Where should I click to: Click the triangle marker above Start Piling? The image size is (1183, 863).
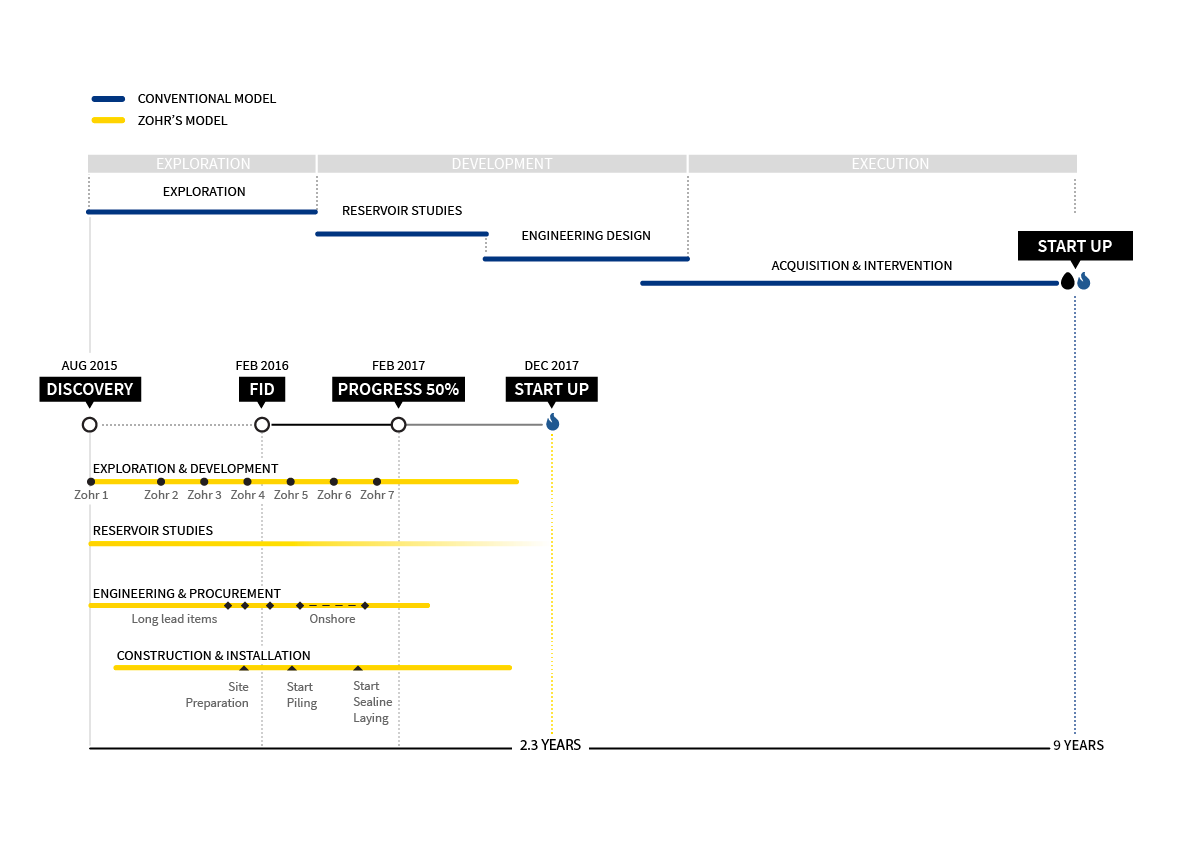pyautogui.click(x=292, y=668)
